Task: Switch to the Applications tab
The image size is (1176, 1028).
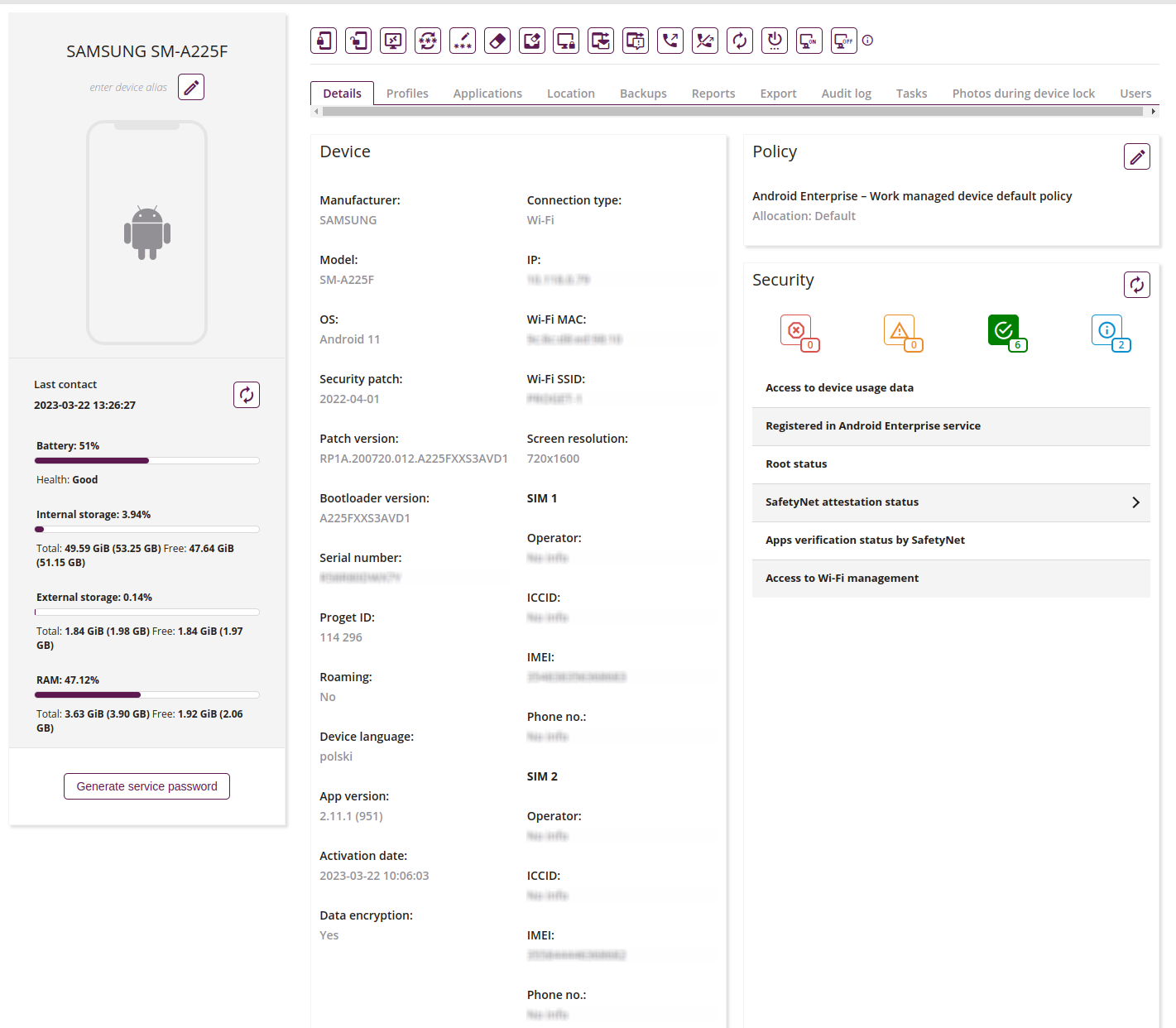Action: click(x=487, y=94)
